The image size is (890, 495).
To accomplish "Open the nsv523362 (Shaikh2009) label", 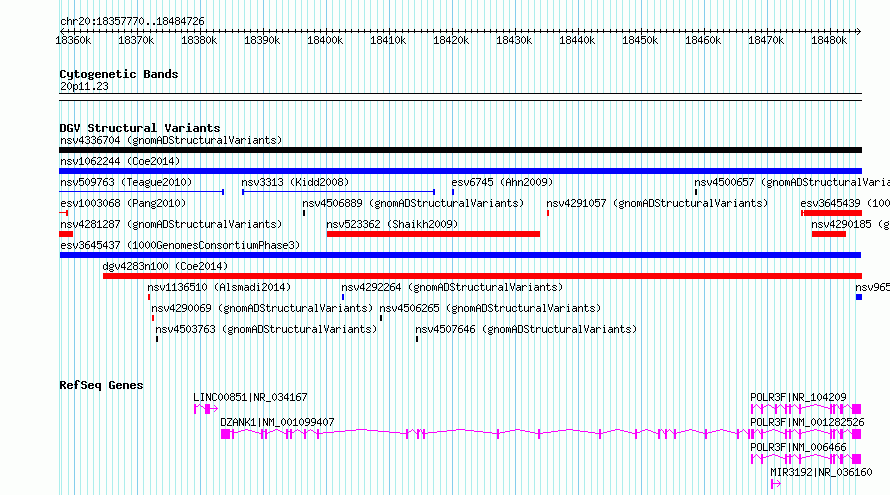I will pos(392,224).
